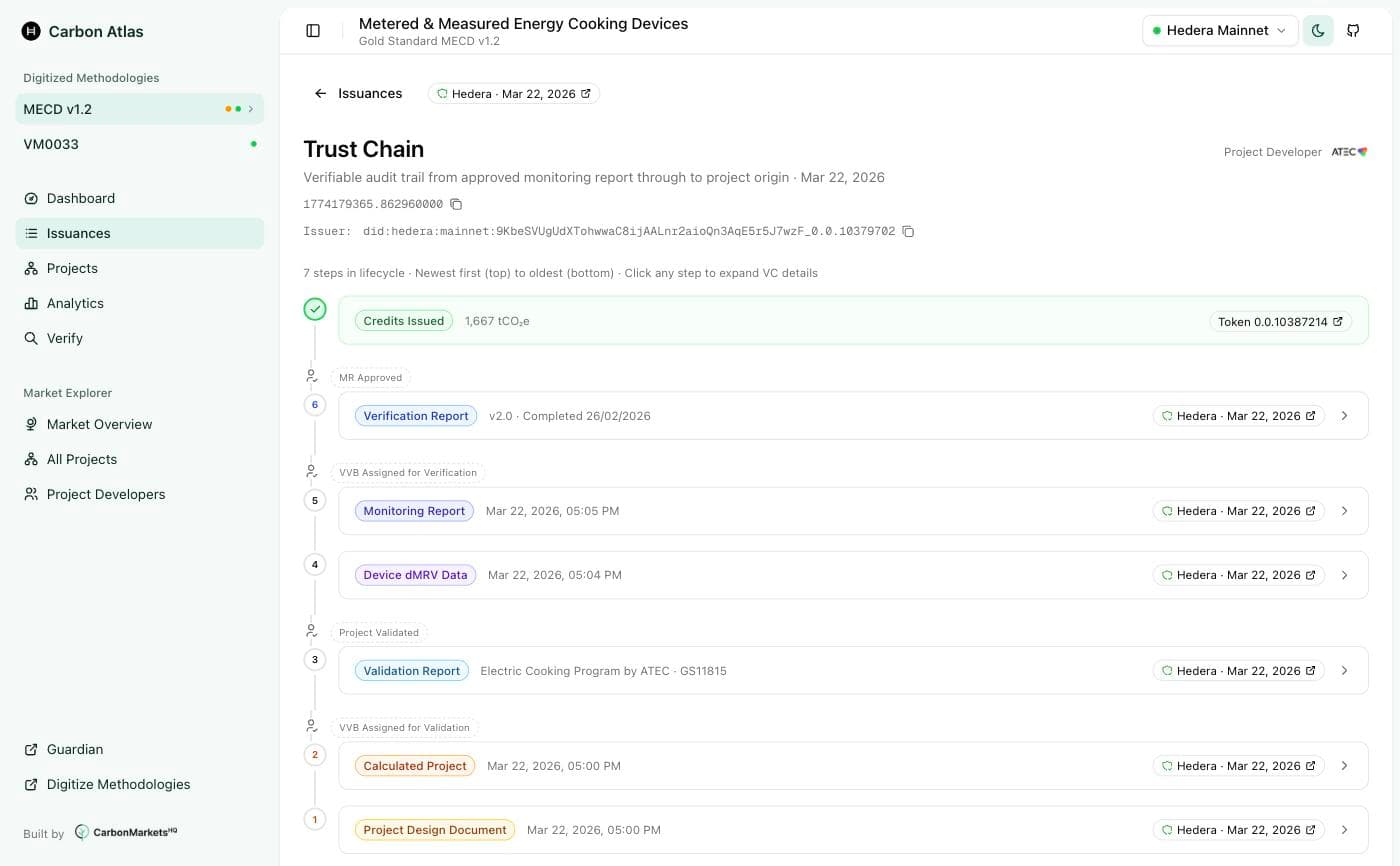Image resolution: width=1400 pixels, height=866 pixels.
Task: Click step number 2 circle
Action: coord(315,755)
